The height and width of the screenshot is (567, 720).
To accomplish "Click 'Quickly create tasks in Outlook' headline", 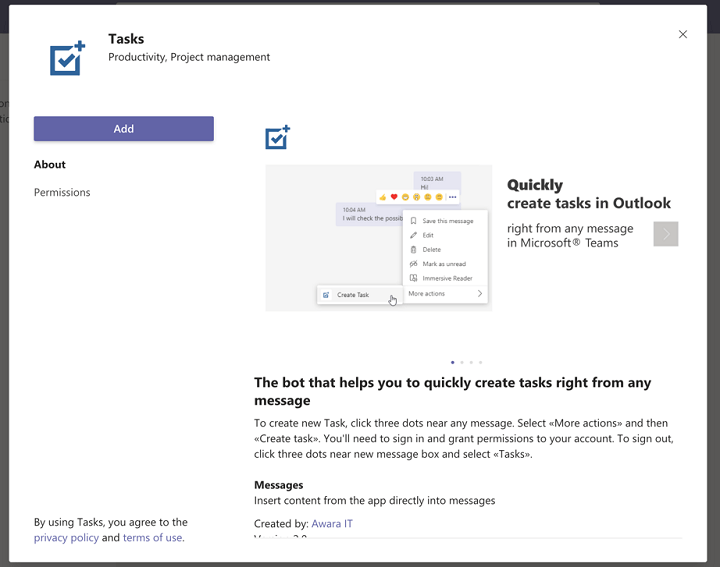I will pyautogui.click(x=589, y=194).
